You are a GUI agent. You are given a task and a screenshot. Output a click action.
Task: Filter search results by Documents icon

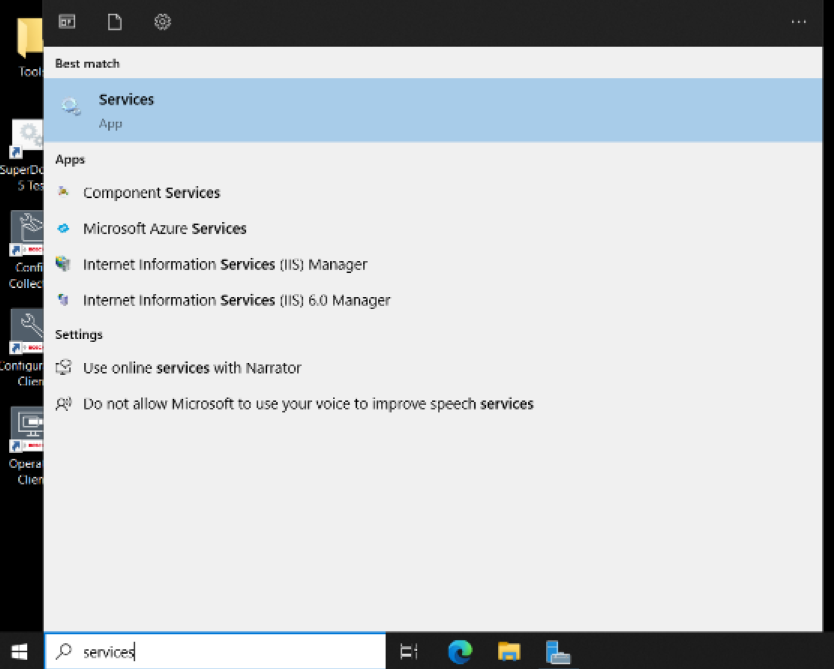114,22
